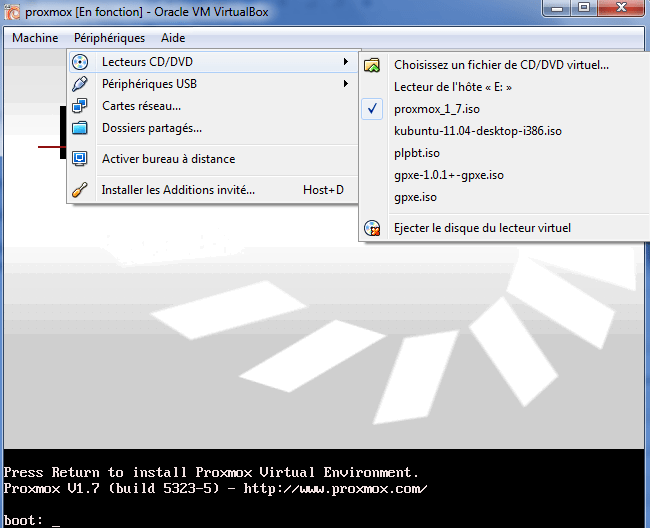The image size is (650, 528).
Task: Open Cartes réseau... settings
Action: [x=213, y=106]
